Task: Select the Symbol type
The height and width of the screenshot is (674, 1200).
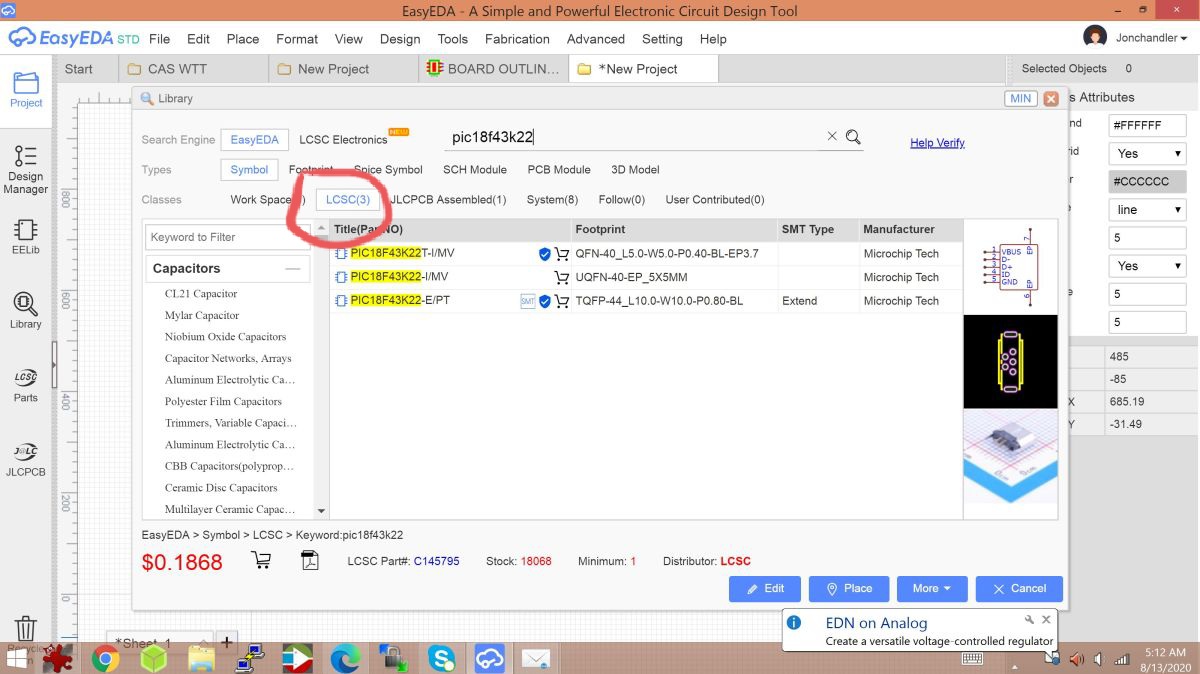Action: [x=249, y=170]
